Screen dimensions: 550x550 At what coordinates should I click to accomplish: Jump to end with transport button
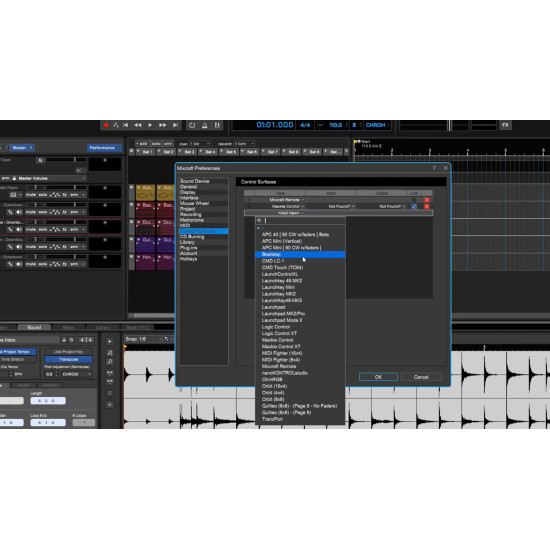click(x=175, y=125)
